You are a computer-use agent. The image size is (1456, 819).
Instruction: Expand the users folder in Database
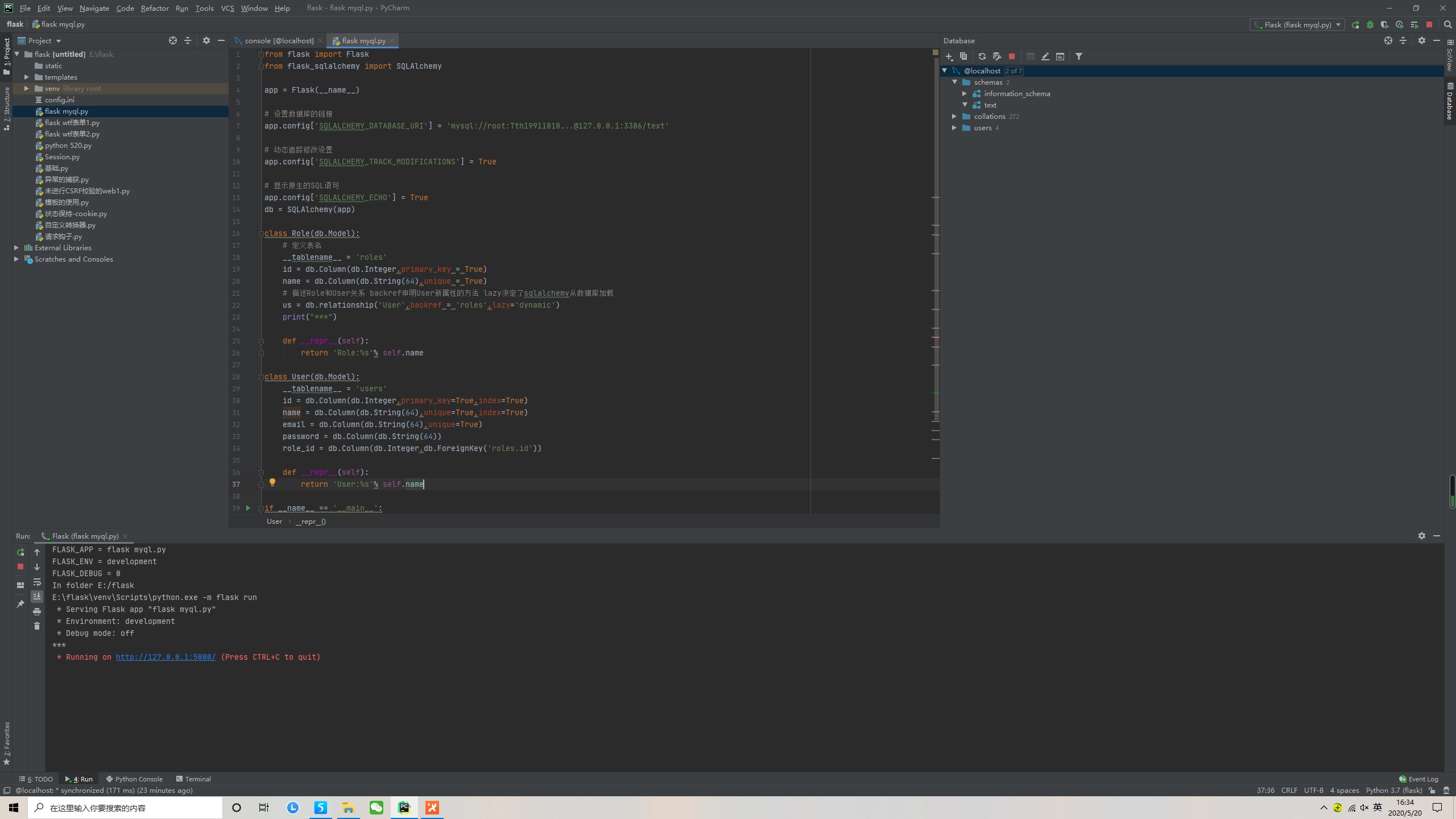click(955, 127)
